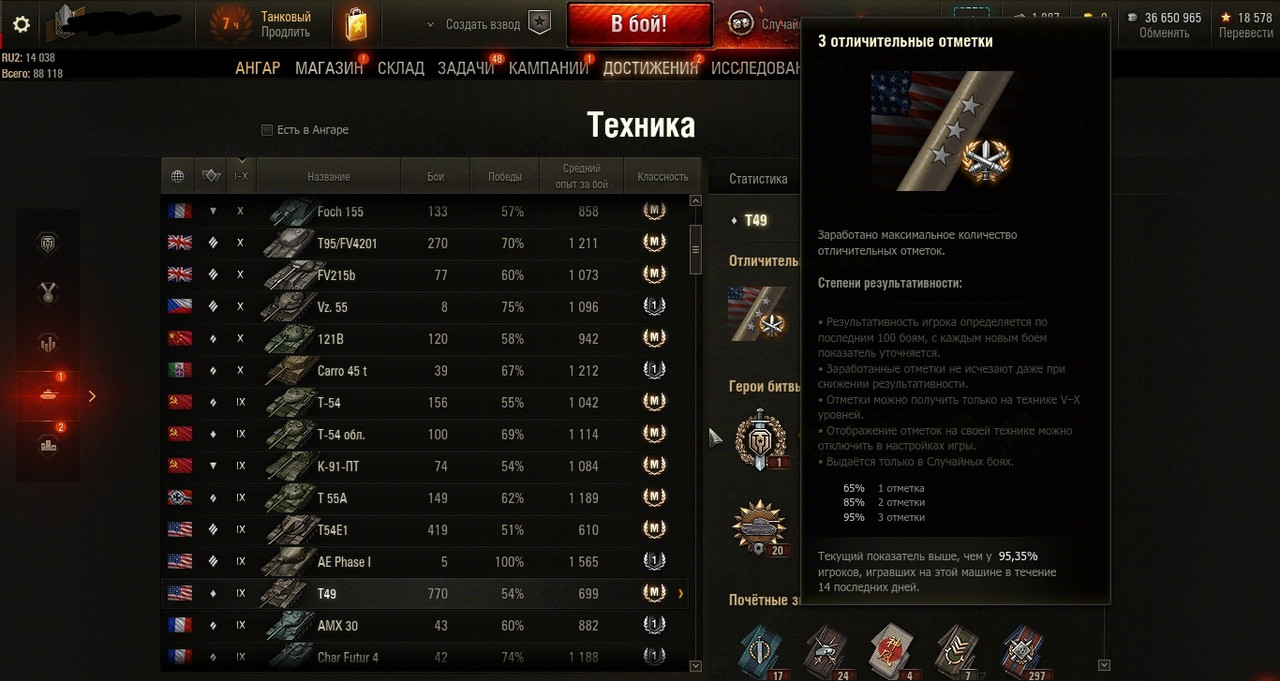
Task: Start a battle with 'В бой!' button
Action: point(639,24)
